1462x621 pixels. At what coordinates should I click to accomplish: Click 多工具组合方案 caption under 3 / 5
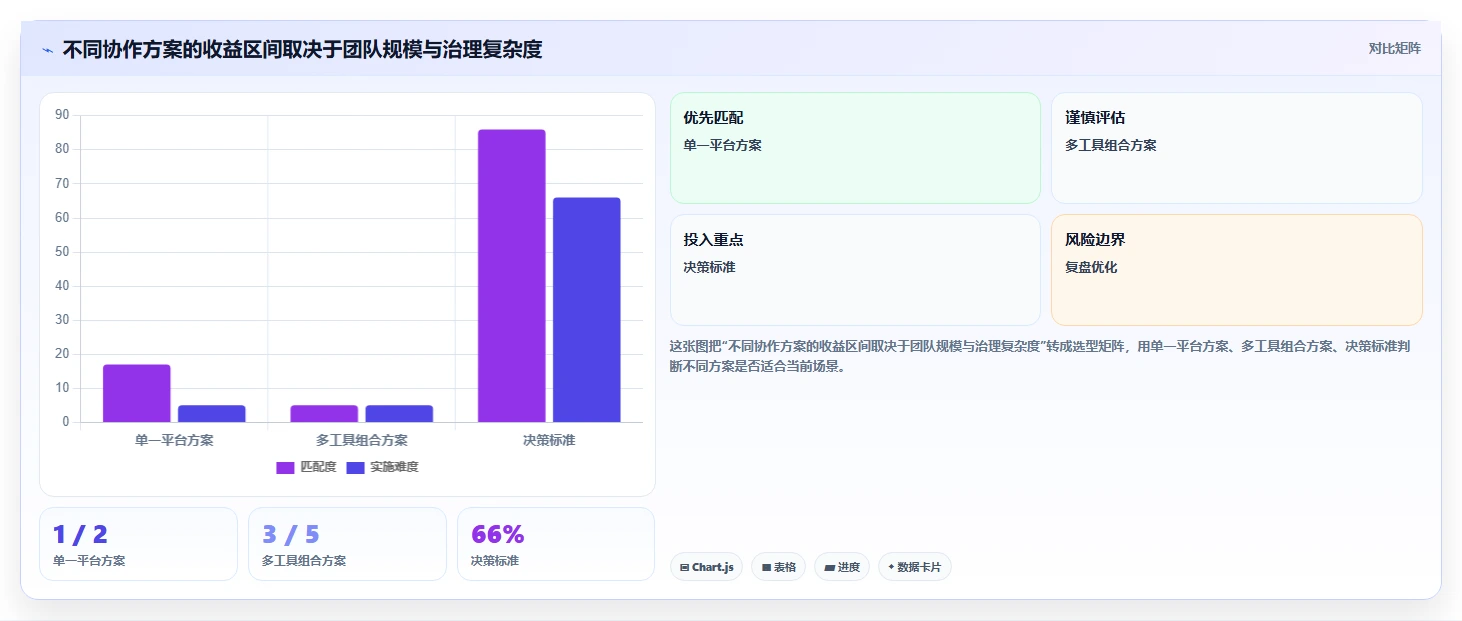304,561
